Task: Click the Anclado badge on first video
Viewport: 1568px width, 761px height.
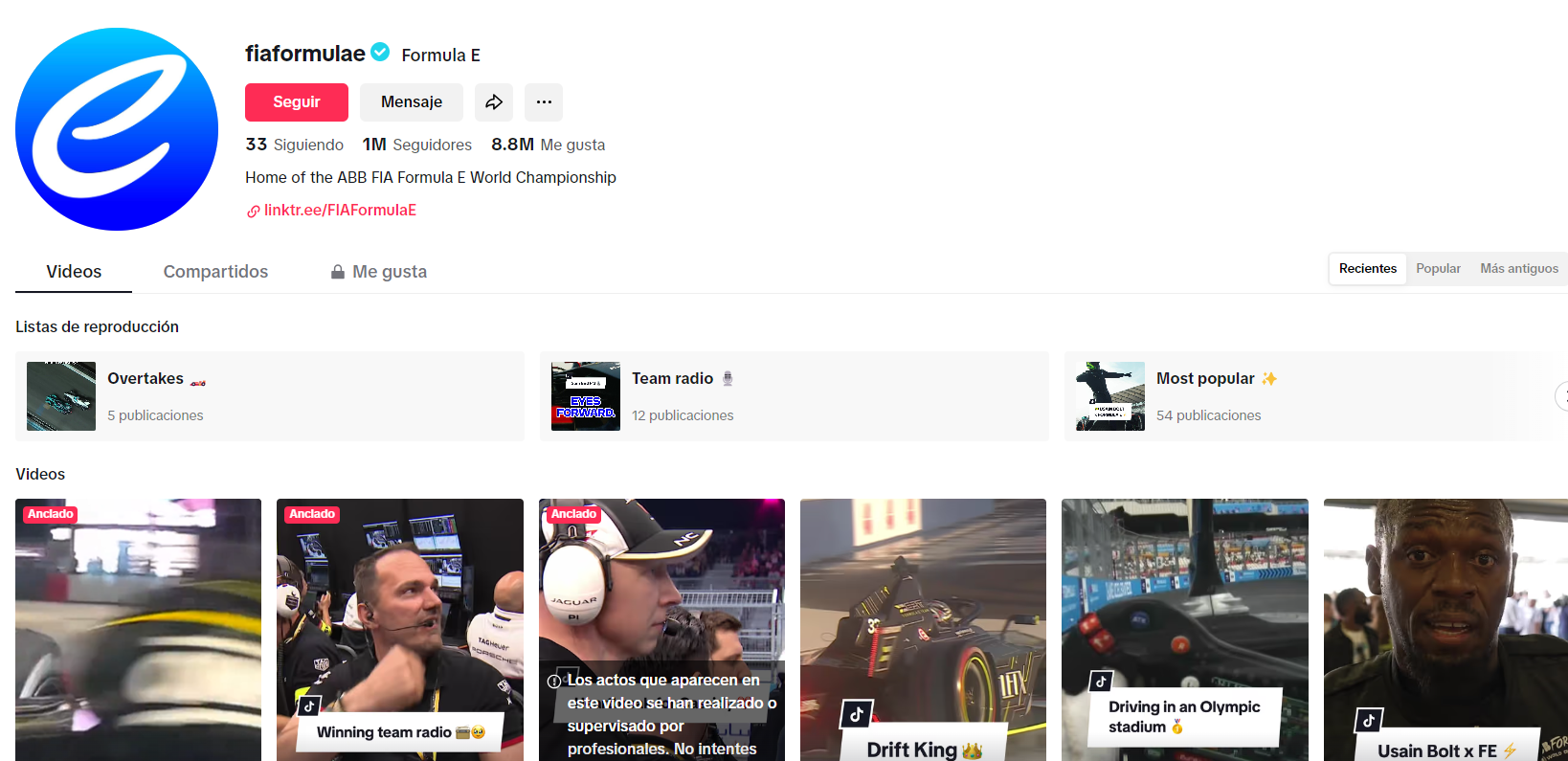Action: pos(51,514)
